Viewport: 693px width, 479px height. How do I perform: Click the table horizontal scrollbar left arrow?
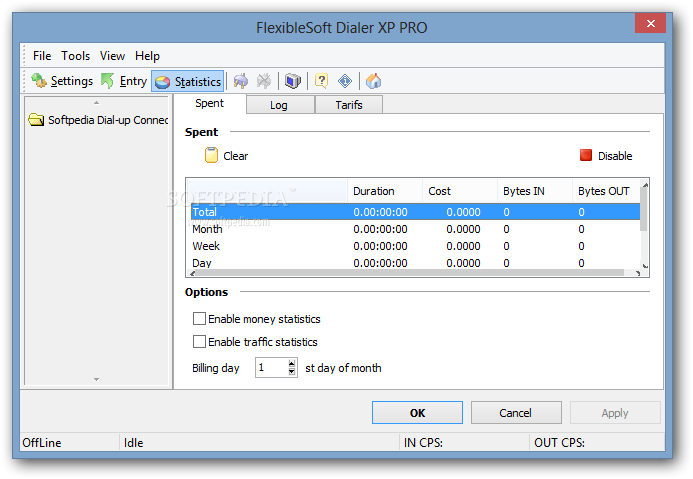point(192,273)
